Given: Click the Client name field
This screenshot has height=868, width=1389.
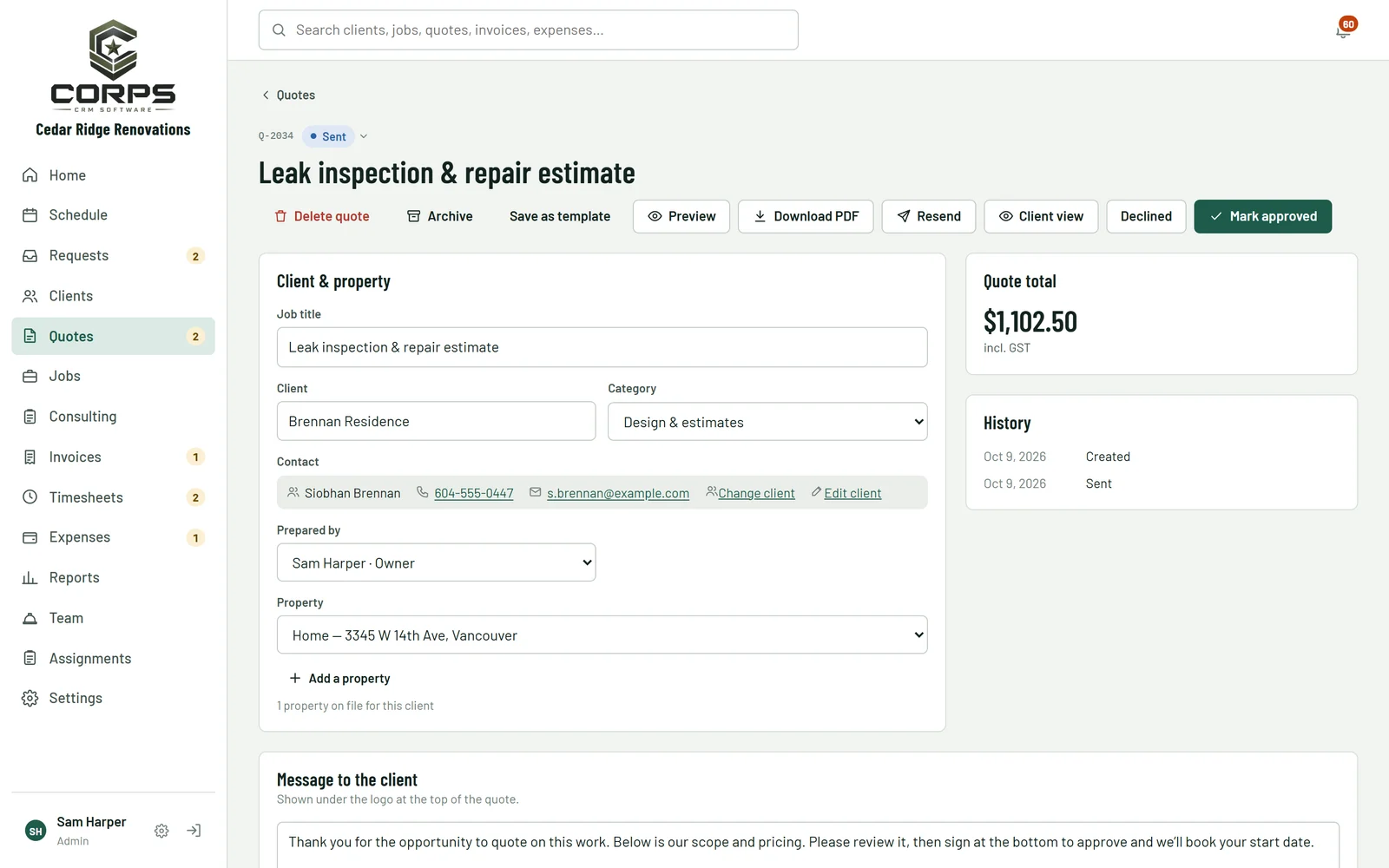Looking at the screenshot, I should (x=436, y=421).
